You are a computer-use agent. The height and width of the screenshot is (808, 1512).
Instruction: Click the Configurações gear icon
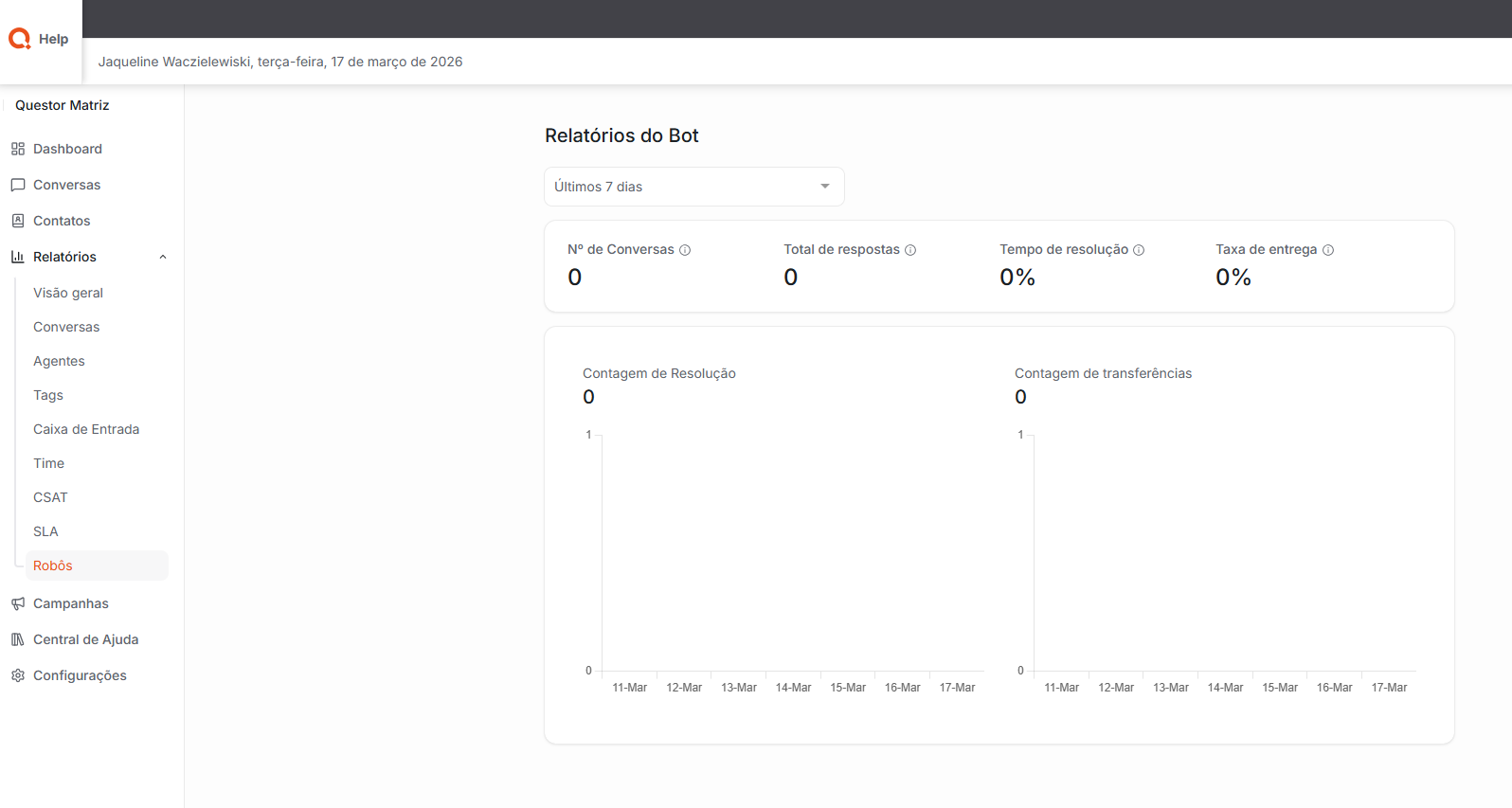click(x=18, y=675)
